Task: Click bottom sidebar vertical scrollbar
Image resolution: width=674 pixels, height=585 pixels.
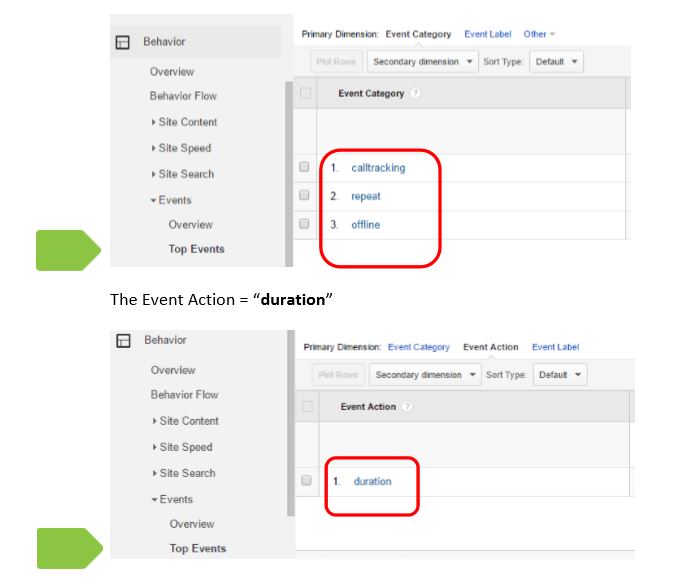Action: pyautogui.click(x=291, y=423)
